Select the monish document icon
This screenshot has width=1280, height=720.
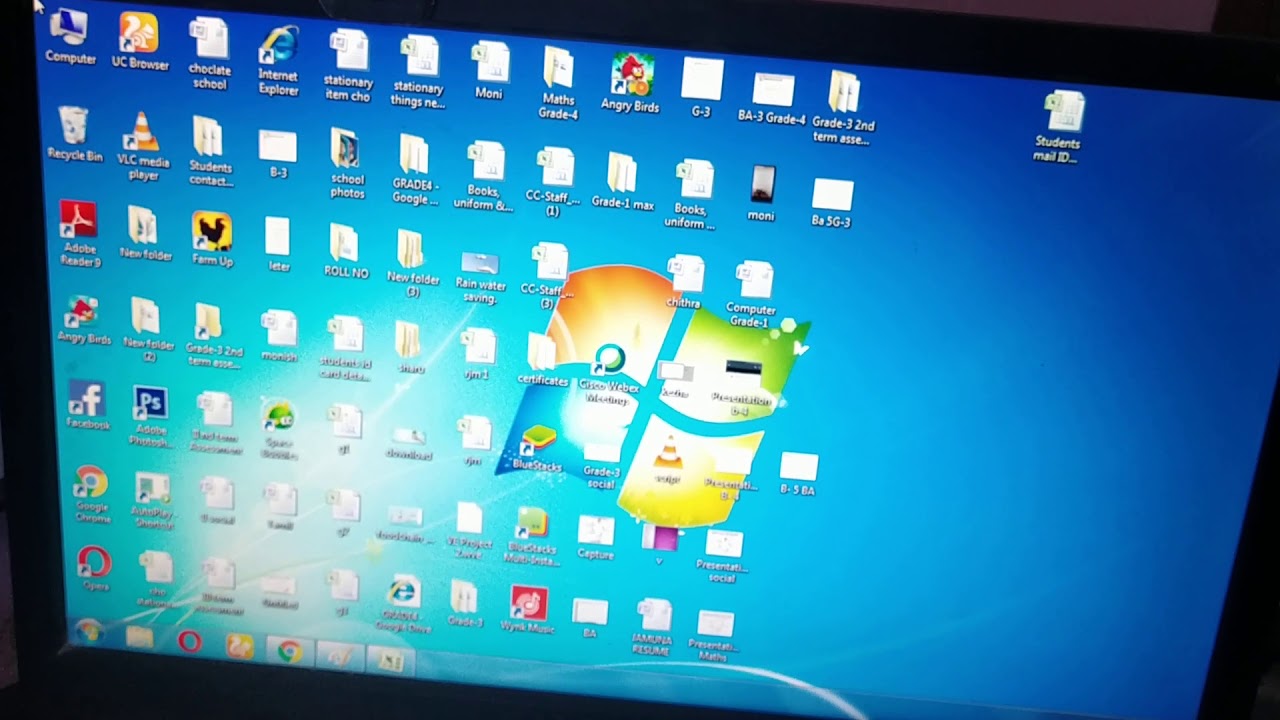click(x=279, y=335)
